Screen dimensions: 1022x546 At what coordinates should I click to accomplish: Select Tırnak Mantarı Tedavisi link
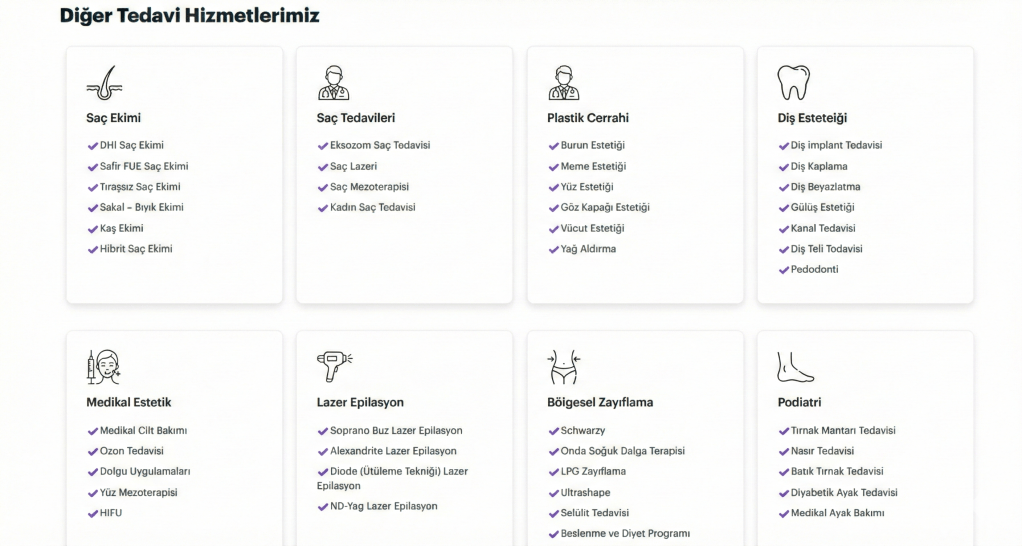(x=843, y=431)
